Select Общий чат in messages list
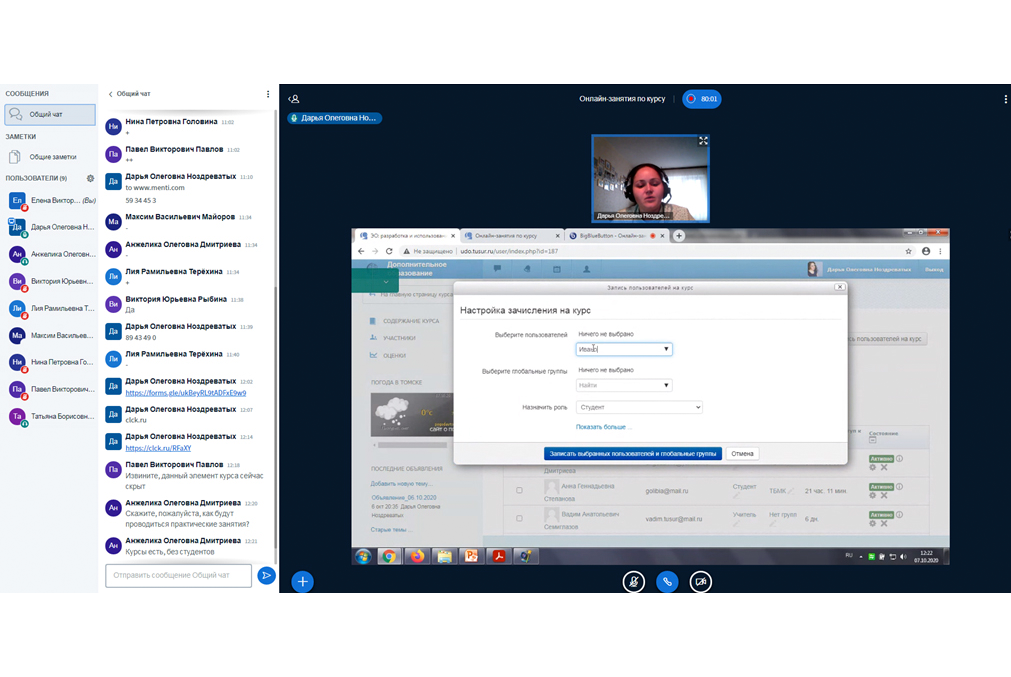The height and width of the screenshot is (677, 1011). [x=50, y=114]
